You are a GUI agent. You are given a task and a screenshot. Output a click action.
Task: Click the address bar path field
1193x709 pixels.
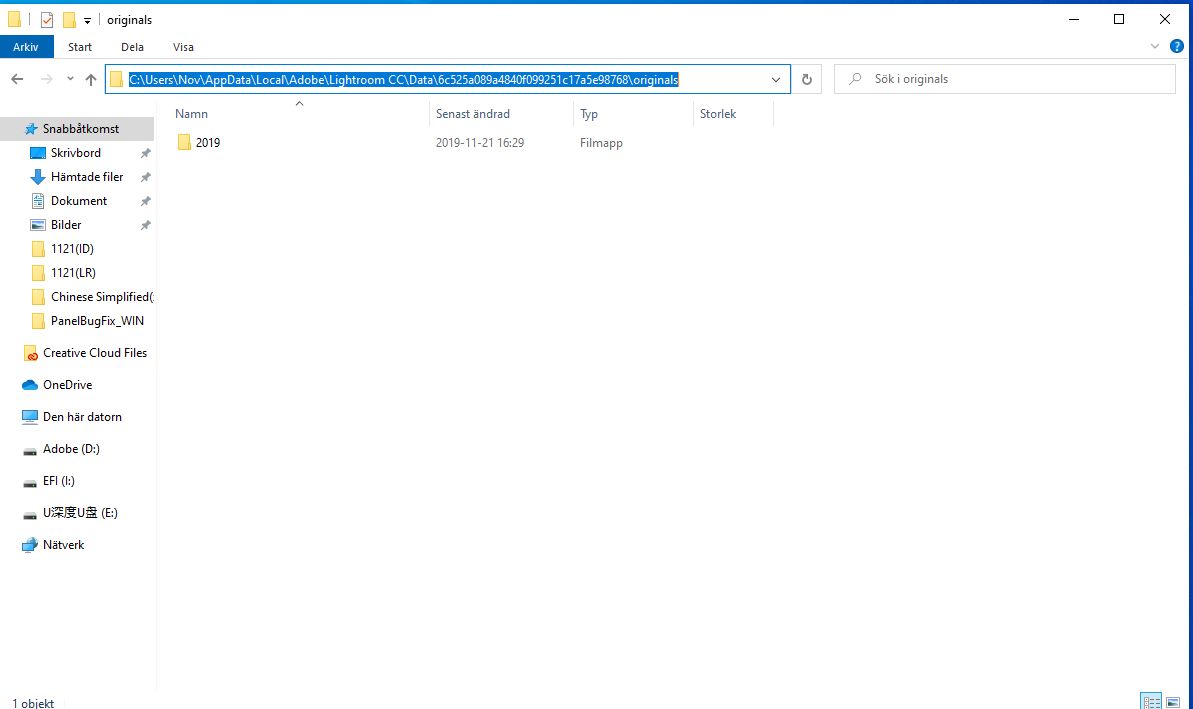click(x=447, y=79)
